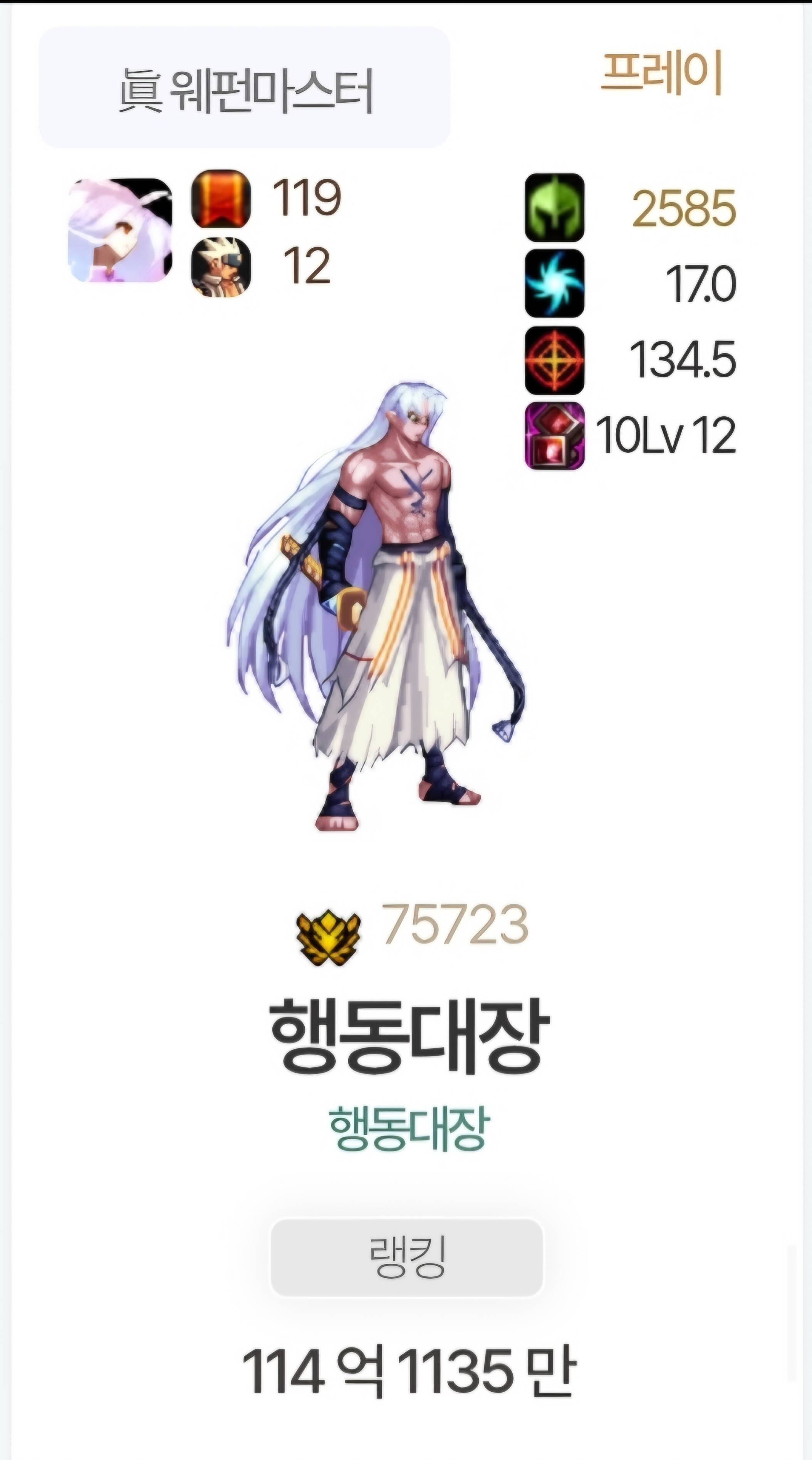The height and width of the screenshot is (1460, 812).
Task: Click the 134.5 critical value
Action: [683, 359]
